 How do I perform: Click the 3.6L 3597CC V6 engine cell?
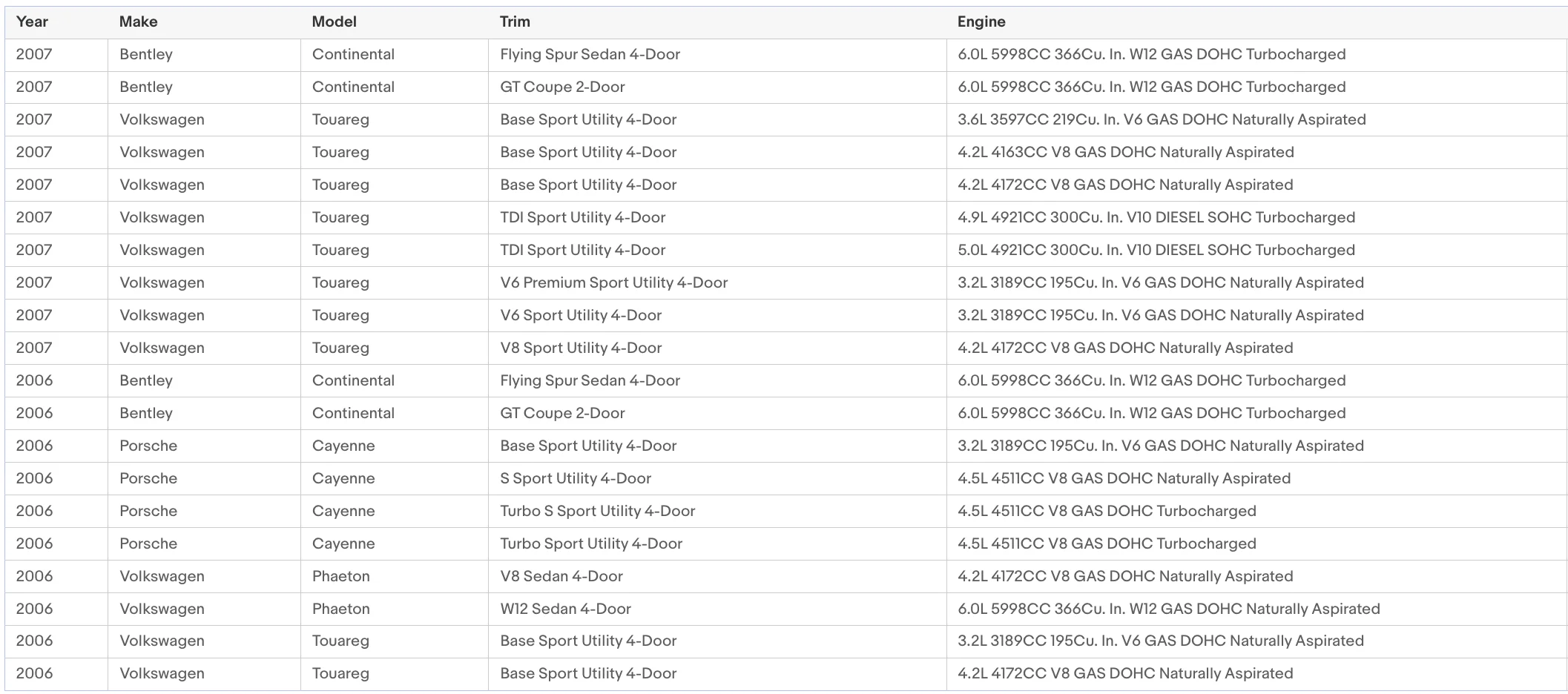[1162, 119]
